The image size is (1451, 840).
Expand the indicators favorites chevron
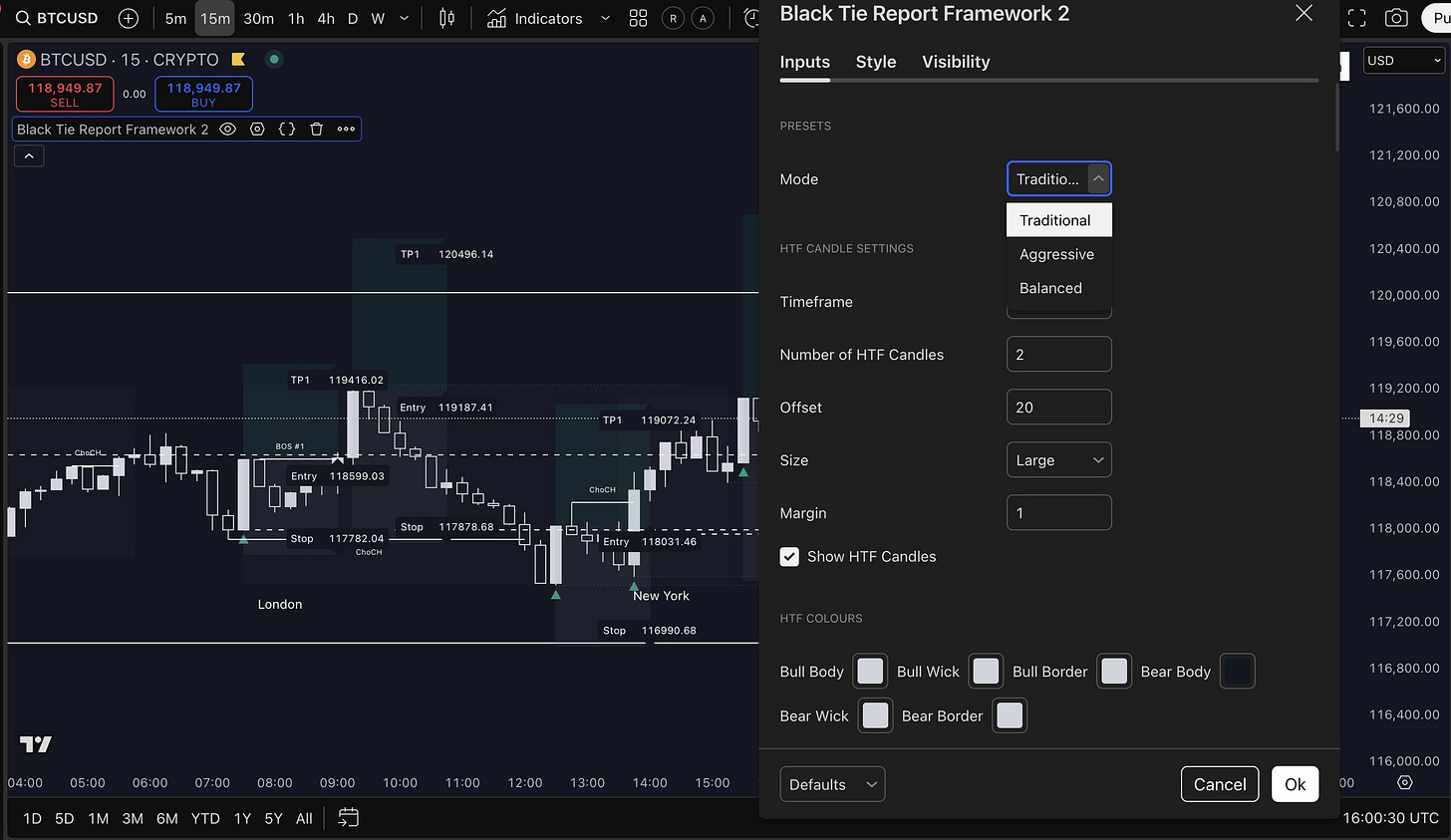click(605, 18)
